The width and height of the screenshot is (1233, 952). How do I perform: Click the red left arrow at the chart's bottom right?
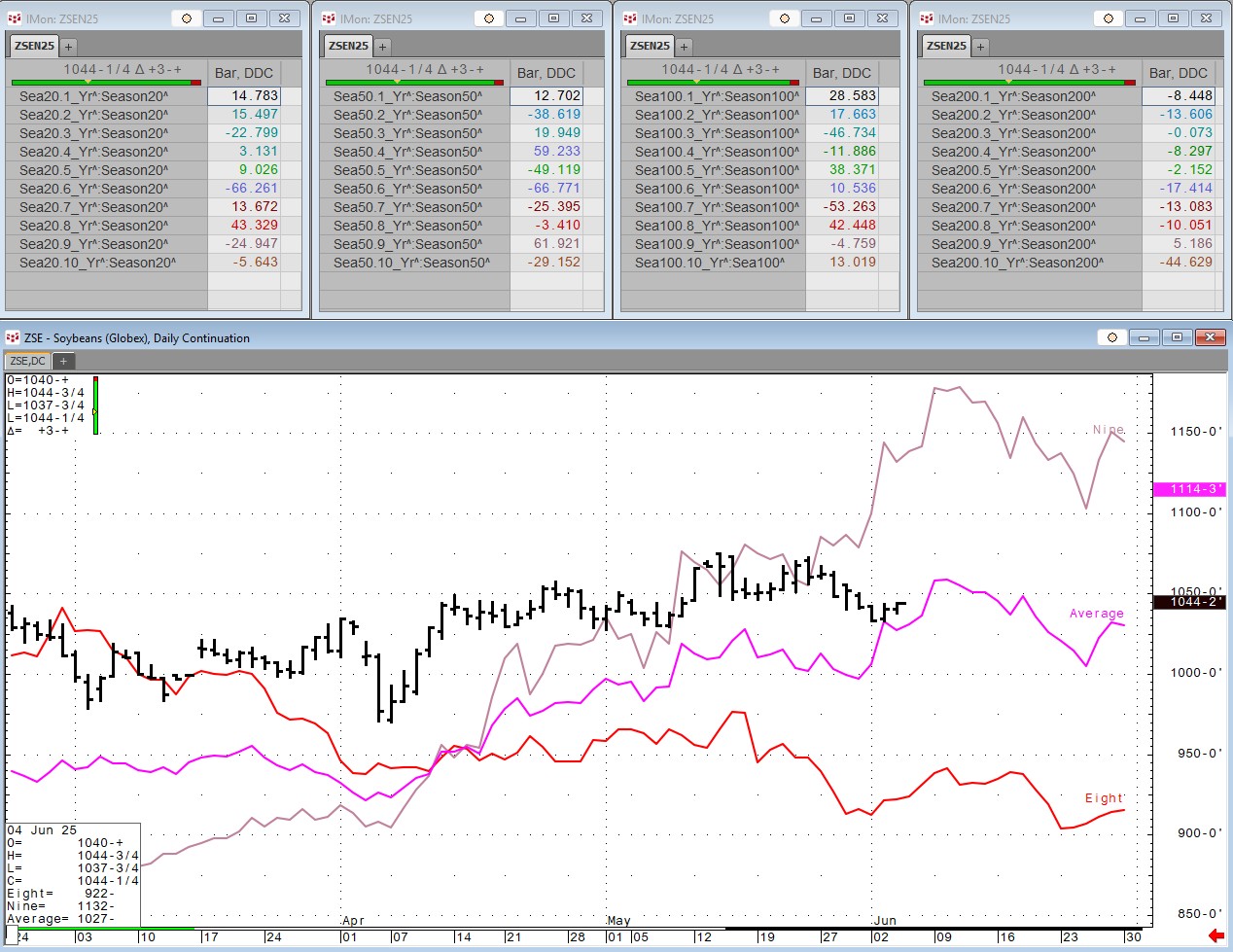(x=1215, y=935)
